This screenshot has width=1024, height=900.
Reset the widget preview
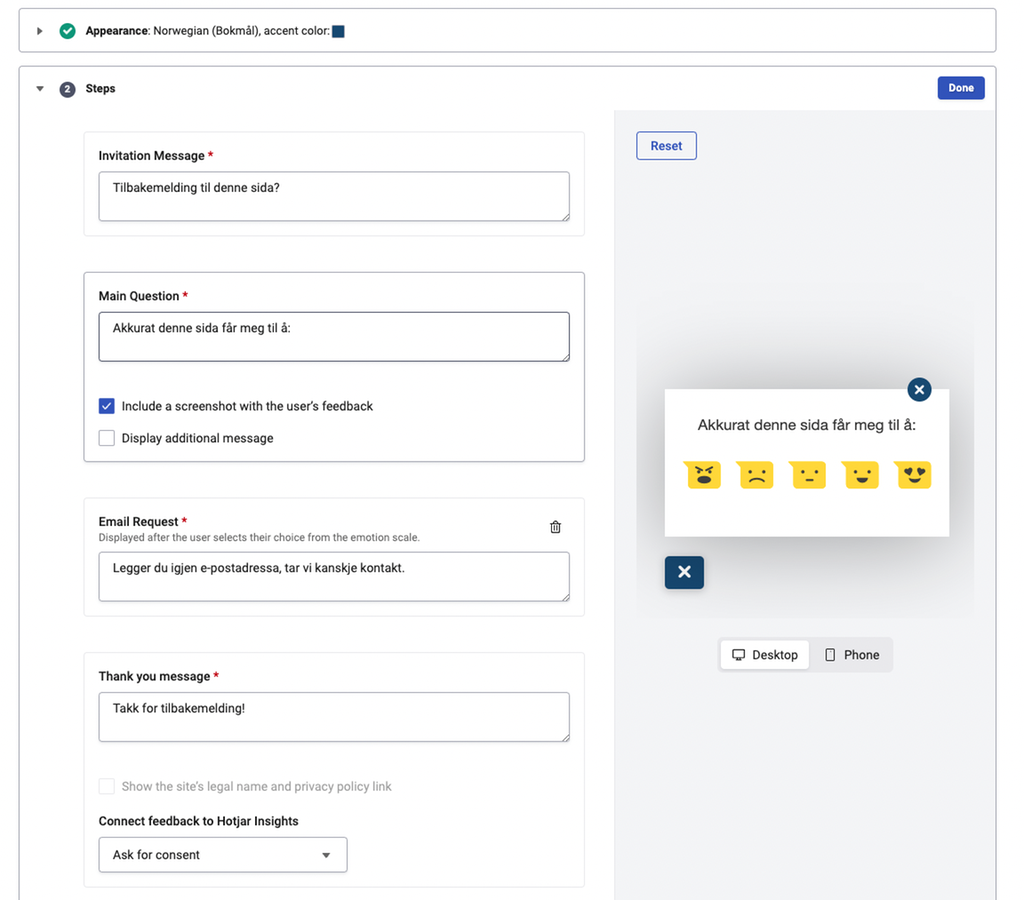click(x=666, y=145)
